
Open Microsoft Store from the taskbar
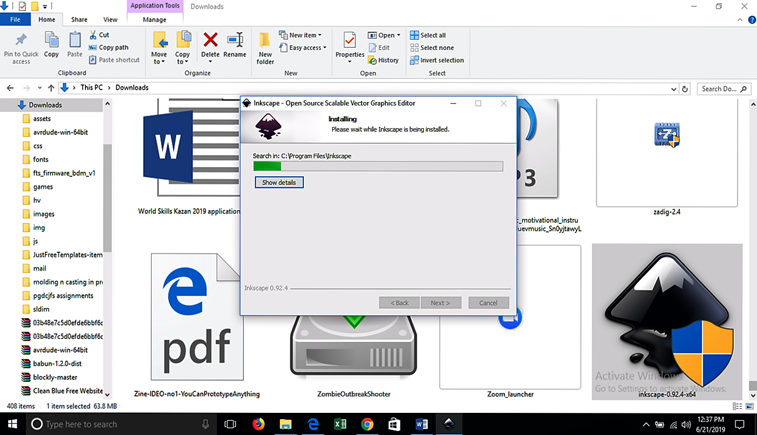coord(394,424)
